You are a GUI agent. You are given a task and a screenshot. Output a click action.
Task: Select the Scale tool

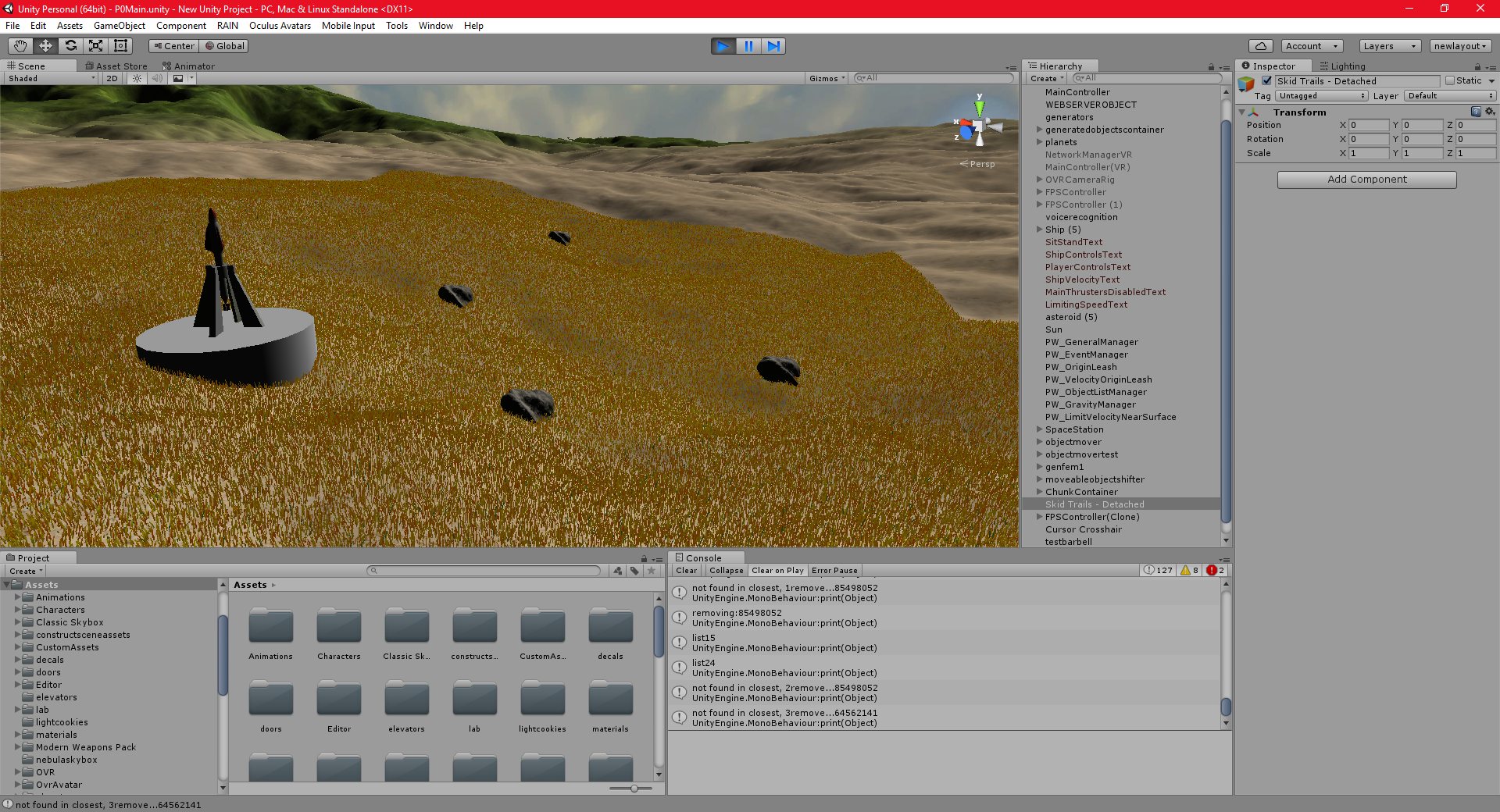[x=95, y=46]
